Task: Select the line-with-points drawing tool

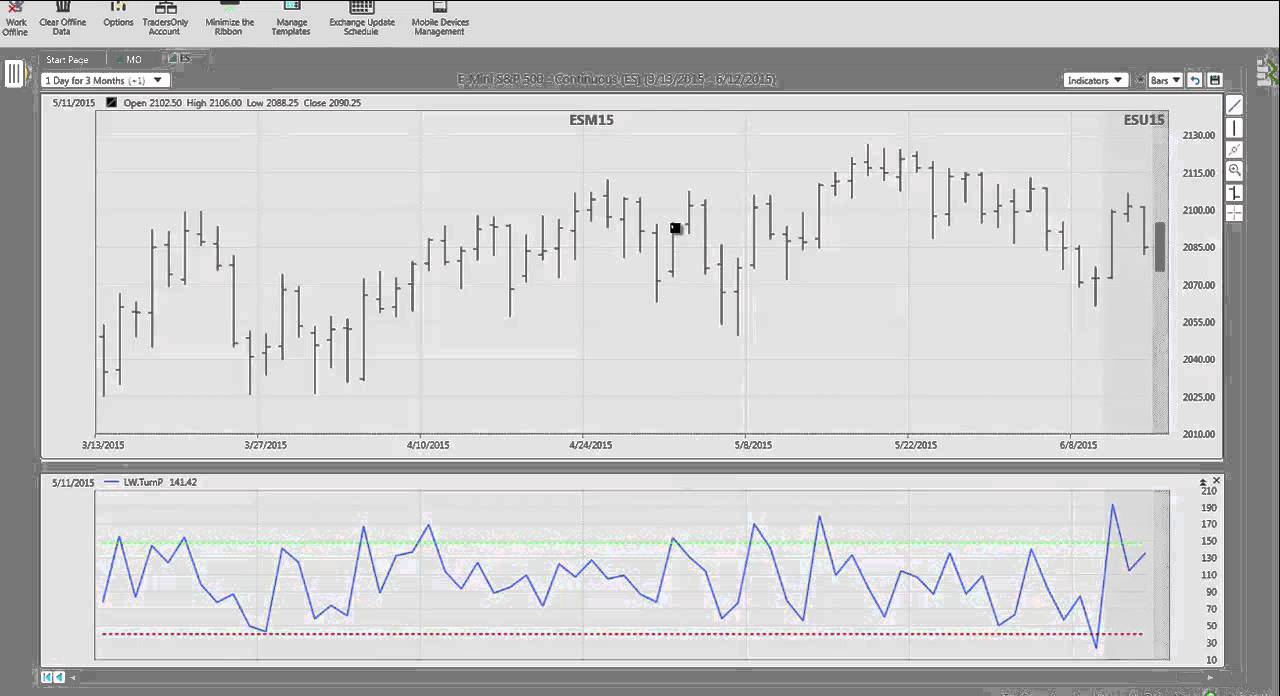Action: [1235, 150]
